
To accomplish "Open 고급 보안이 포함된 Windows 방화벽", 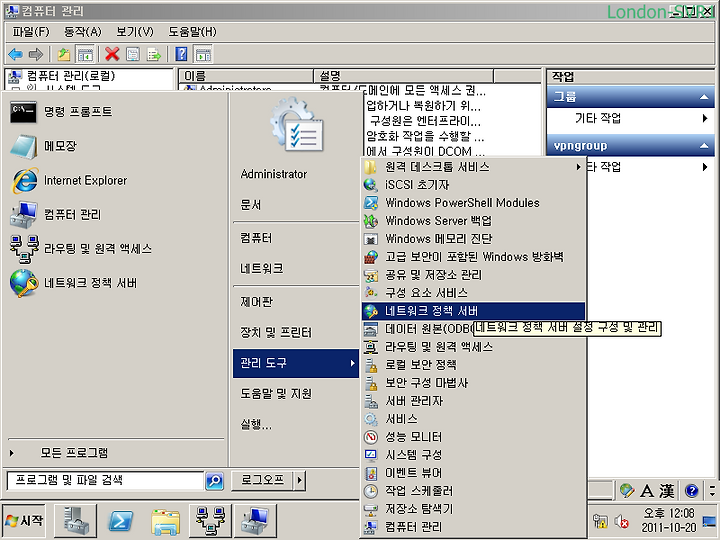I will click(x=473, y=257).
